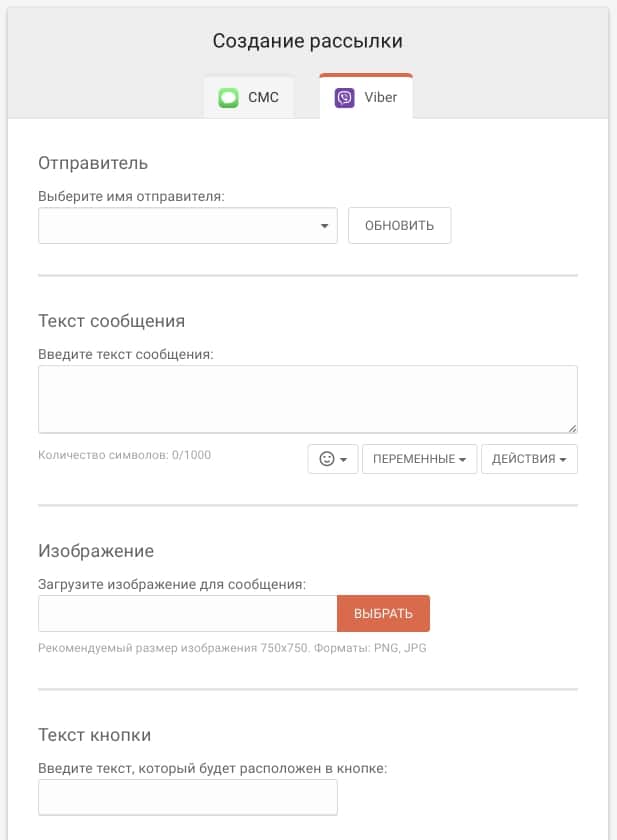The height and width of the screenshot is (840, 617).
Task: Click the green SMS message icon
Action: 229,98
